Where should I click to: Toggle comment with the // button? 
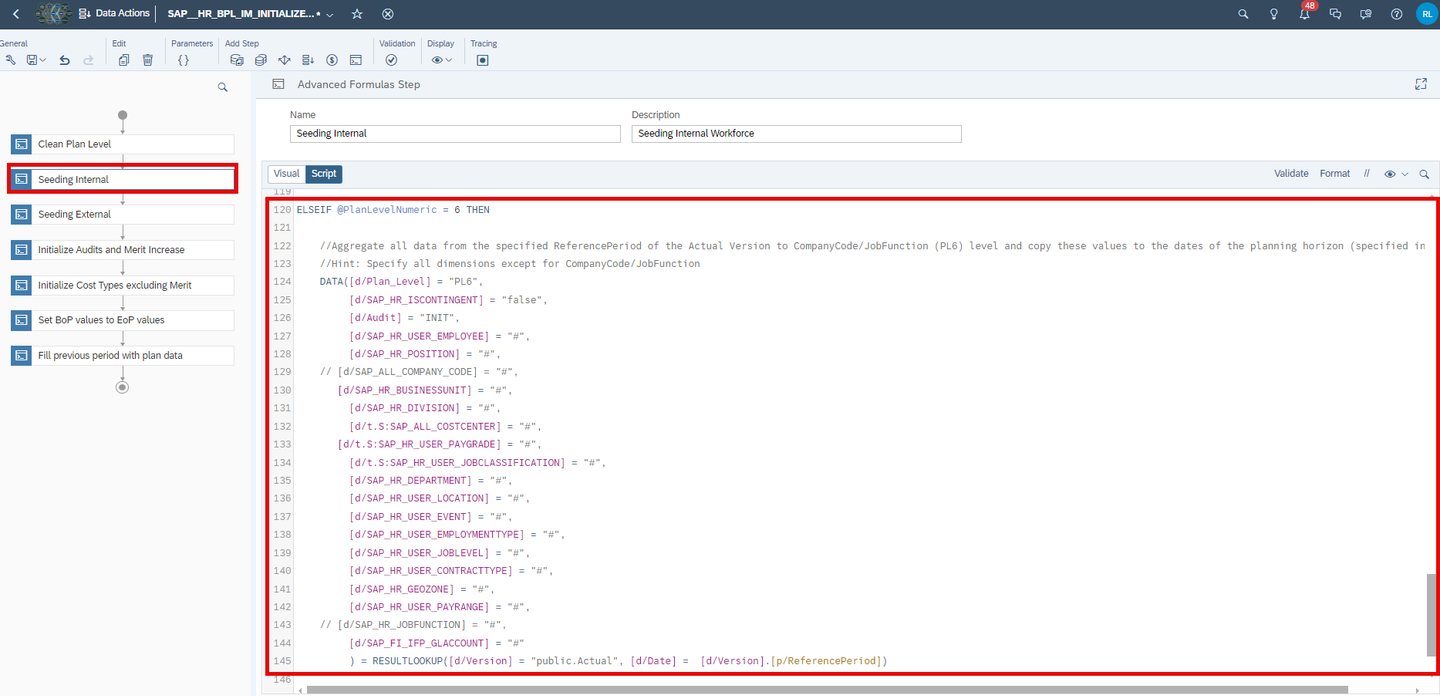click(1366, 174)
